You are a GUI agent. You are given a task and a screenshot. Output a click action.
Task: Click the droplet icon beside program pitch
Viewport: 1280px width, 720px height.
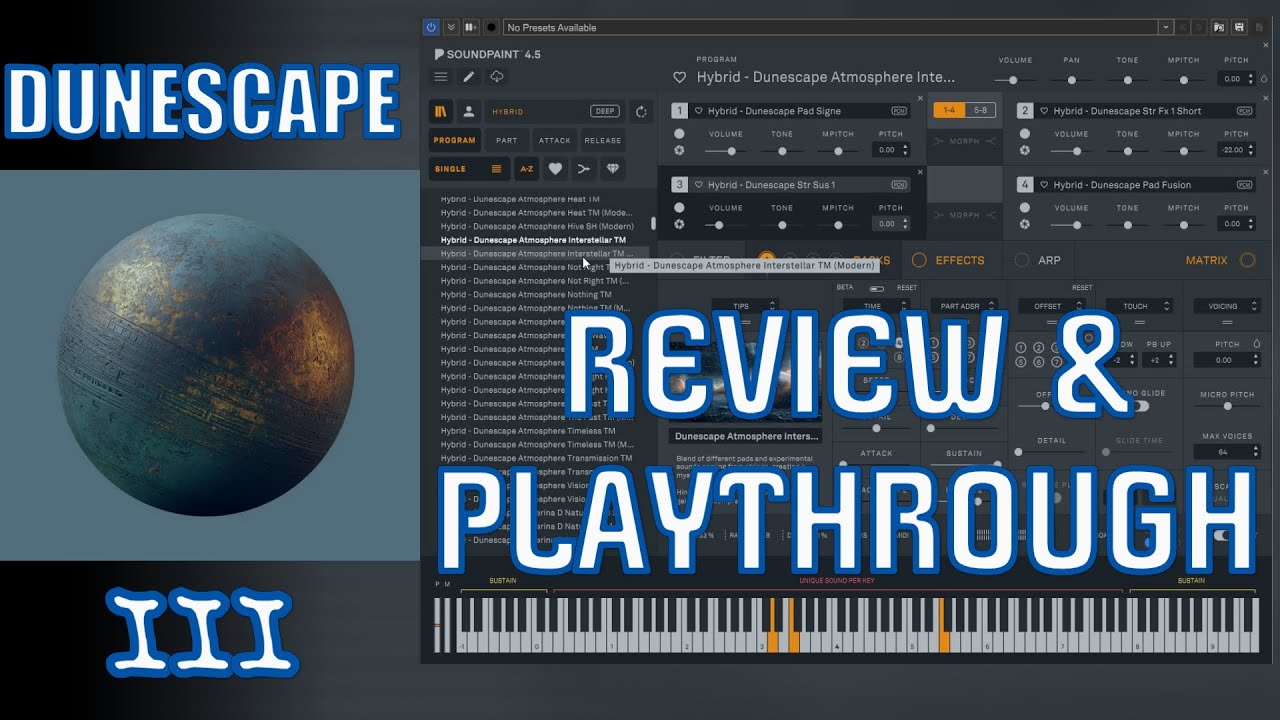click(x=1264, y=78)
